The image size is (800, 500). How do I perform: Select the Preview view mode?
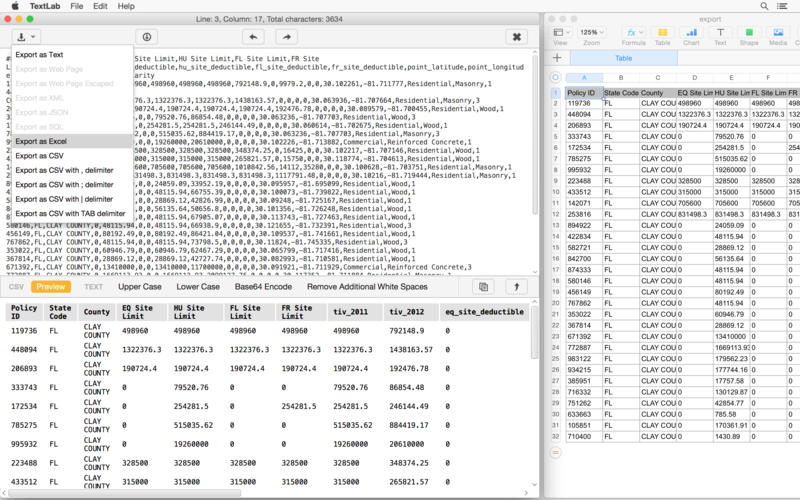click(51, 287)
